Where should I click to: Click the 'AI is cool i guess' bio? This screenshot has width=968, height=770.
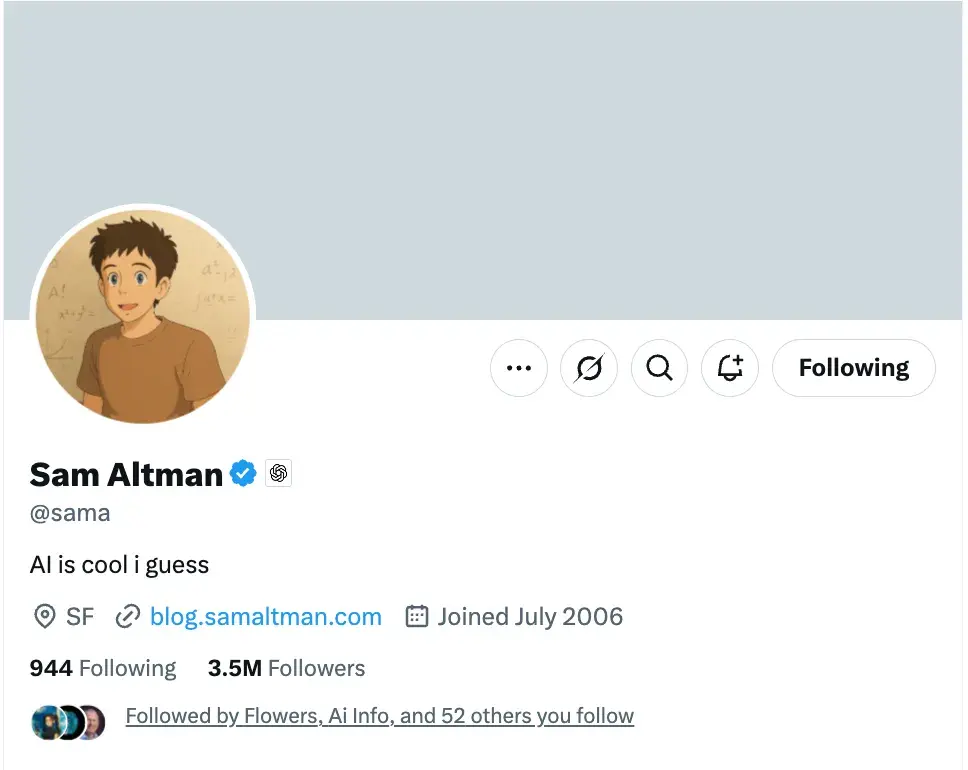pyautogui.click(x=119, y=565)
